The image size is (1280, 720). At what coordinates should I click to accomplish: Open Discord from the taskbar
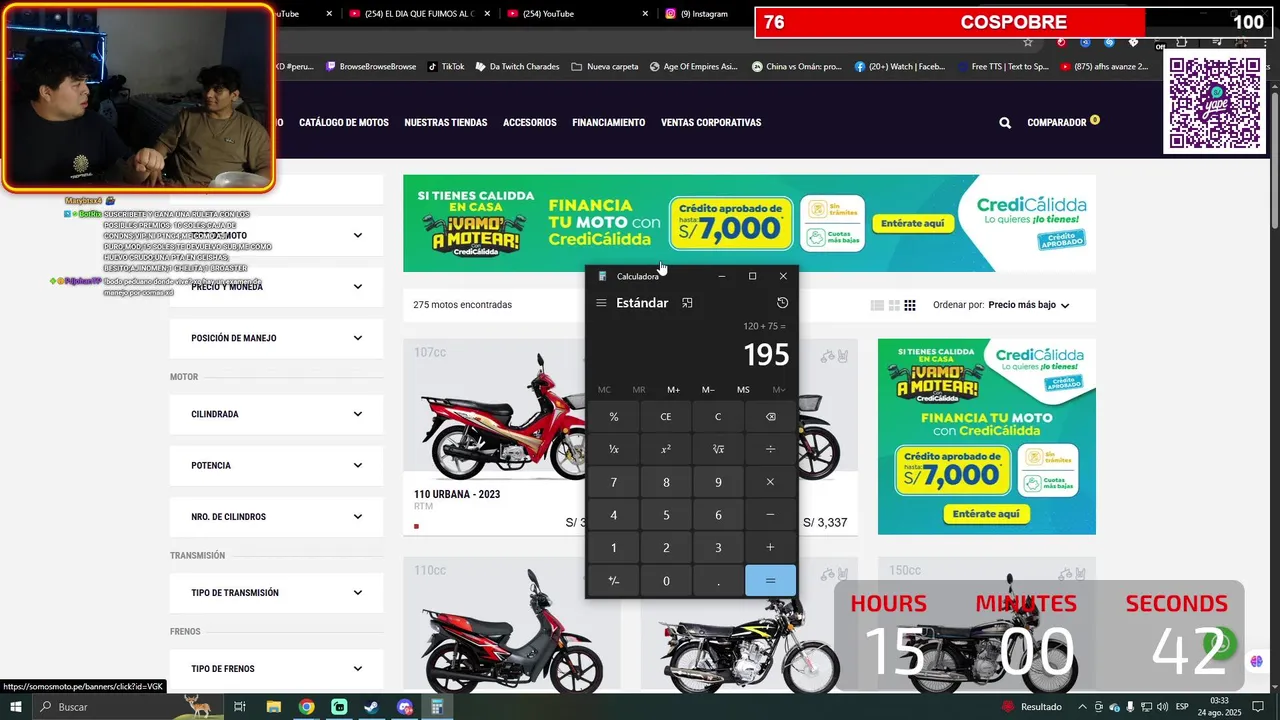[404, 707]
